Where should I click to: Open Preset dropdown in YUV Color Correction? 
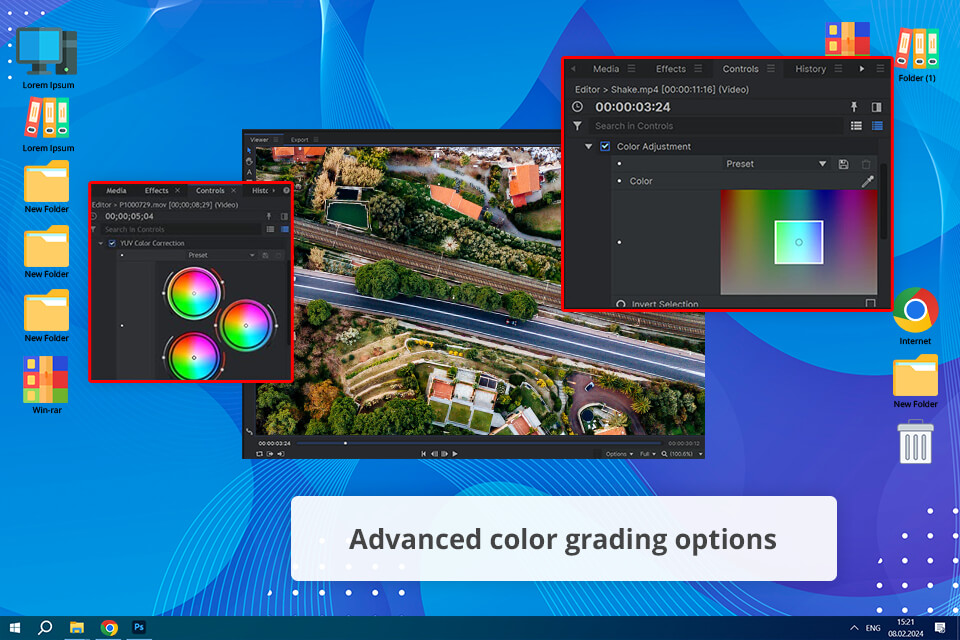(222, 255)
